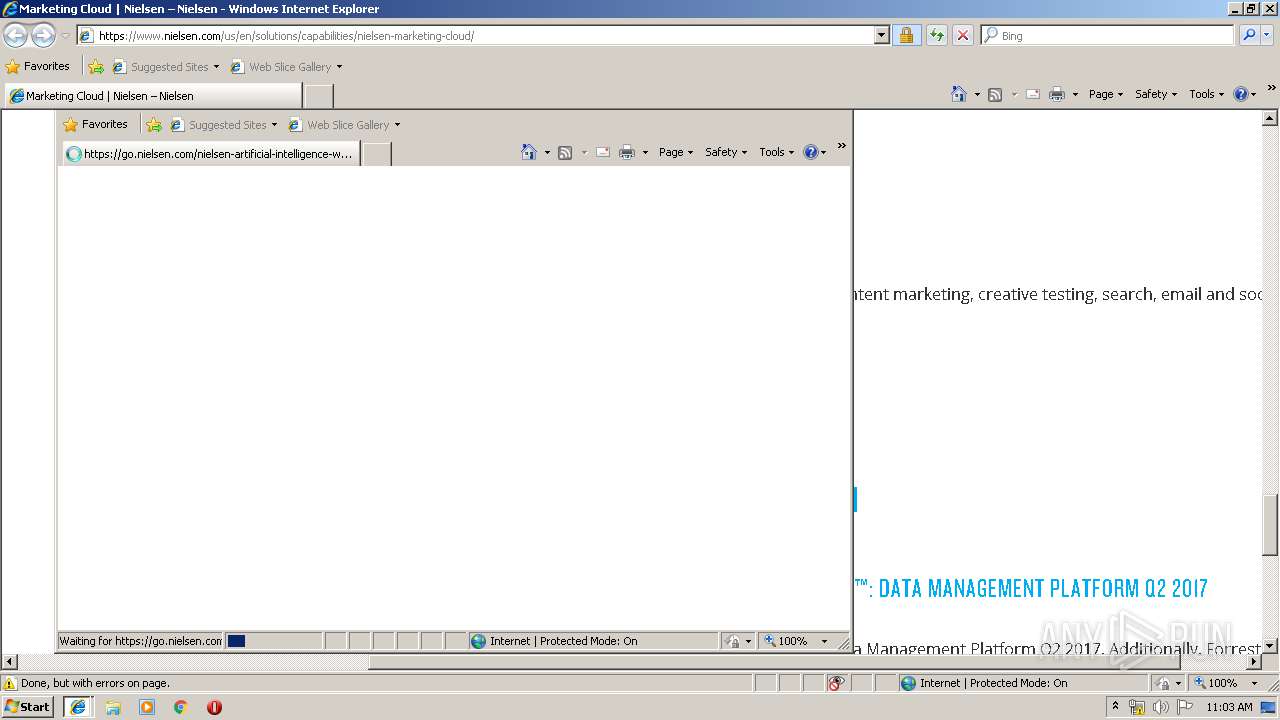This screenshot has height=720, width=1280.
Task: Add to Favorites Bar icon in inner window
Action: (154, 125)
